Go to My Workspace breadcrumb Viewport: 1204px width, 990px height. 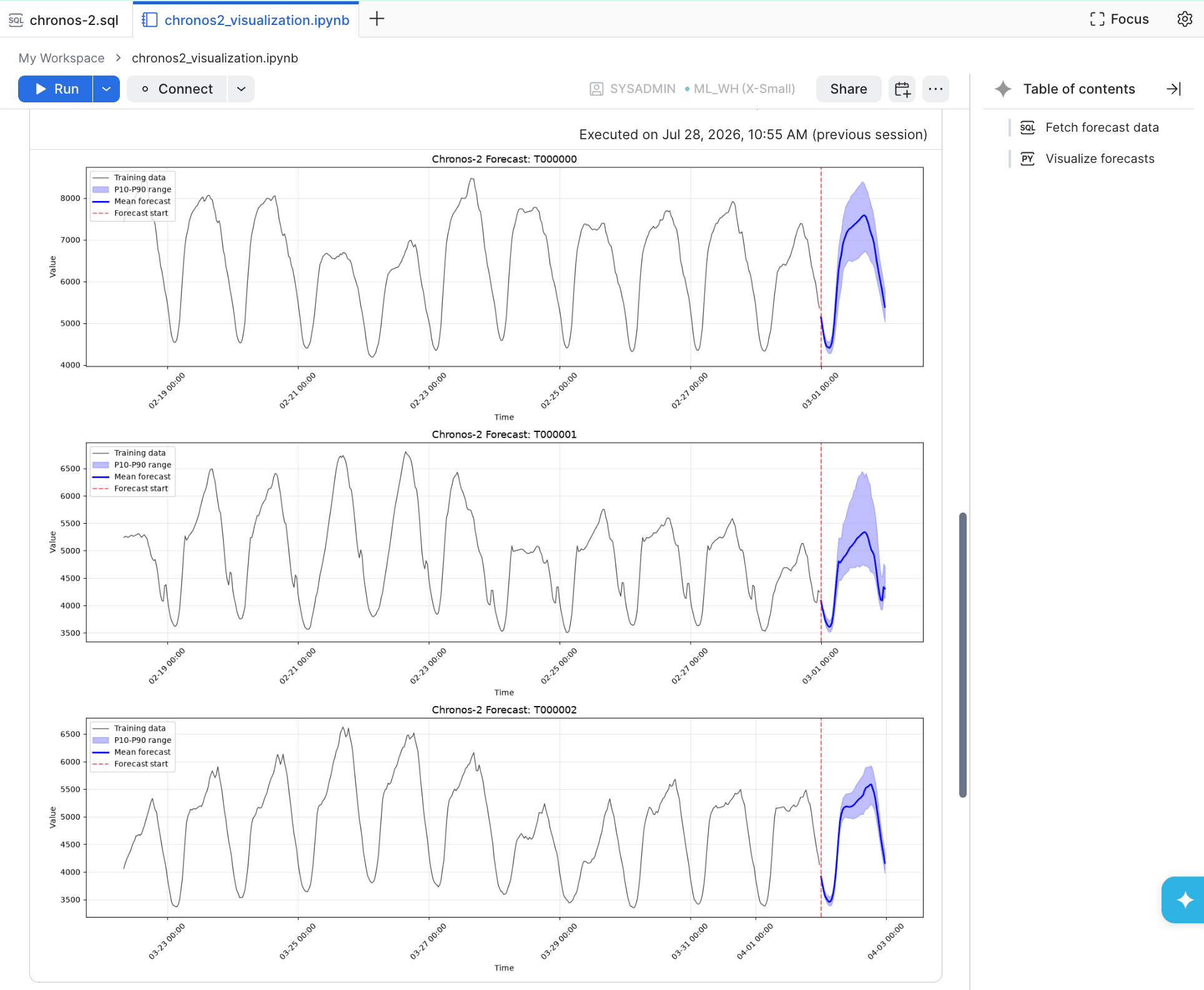[x=61, y=58]
